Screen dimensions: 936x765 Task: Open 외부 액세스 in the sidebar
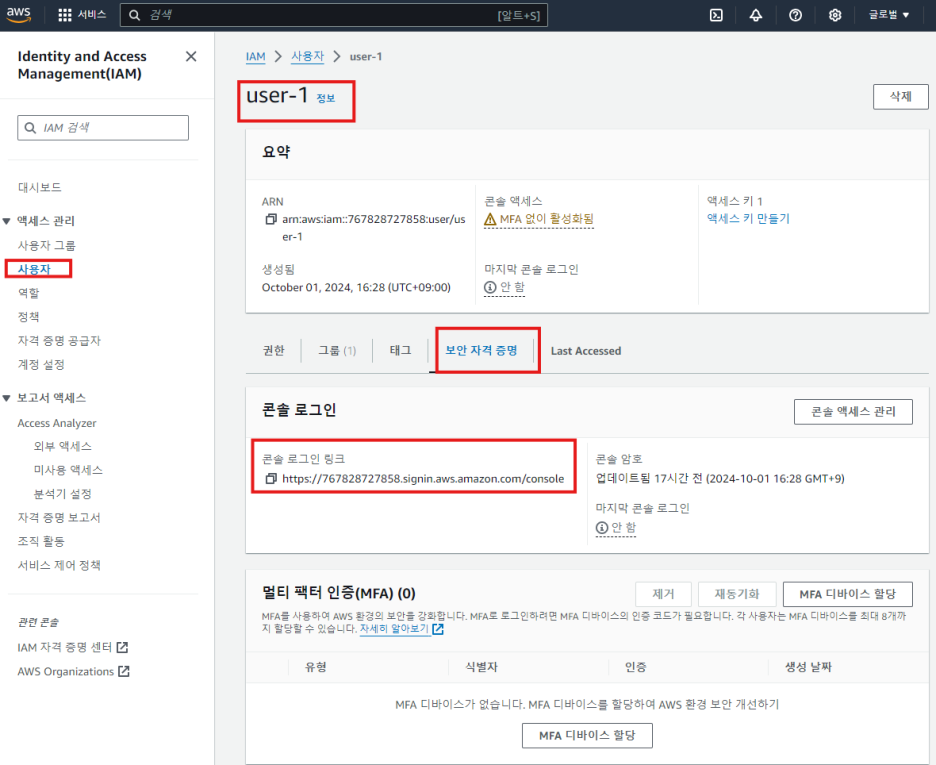[63, 446]
